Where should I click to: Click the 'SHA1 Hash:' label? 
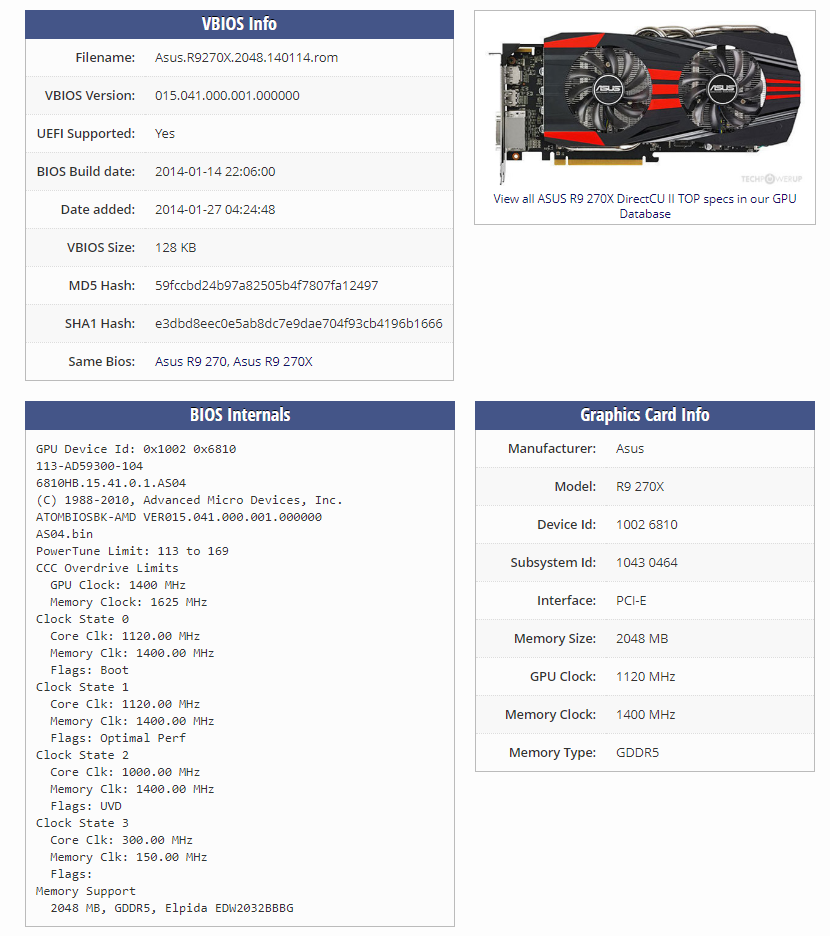[x=100, y=324]
